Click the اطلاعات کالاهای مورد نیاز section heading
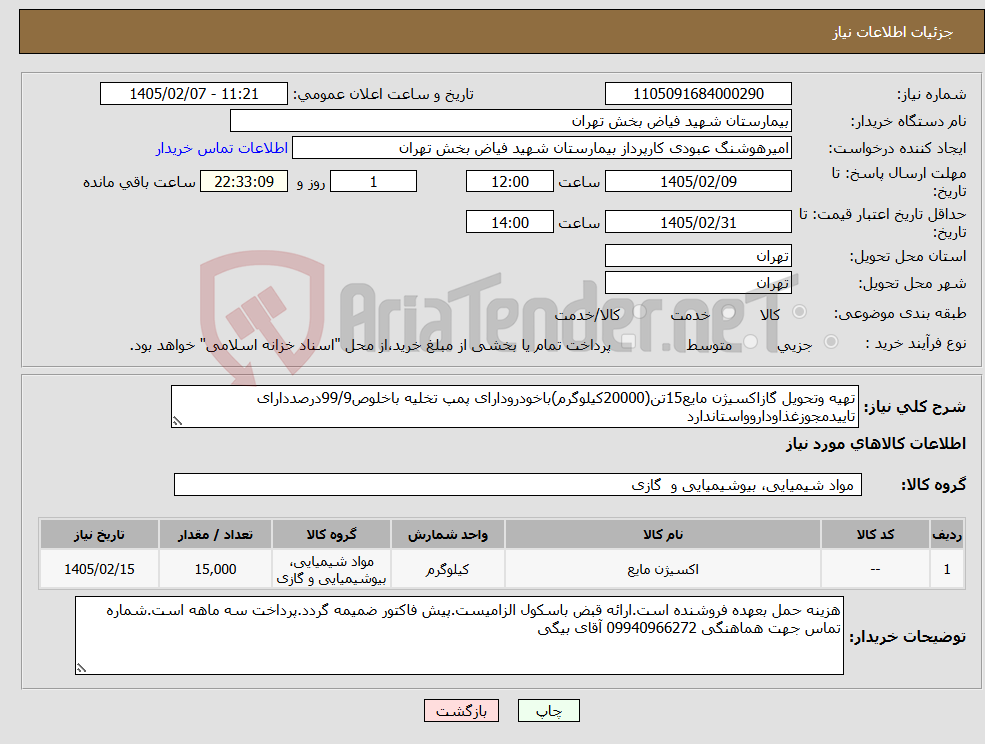This screenshot has width=985, height=744. point(876,444)
